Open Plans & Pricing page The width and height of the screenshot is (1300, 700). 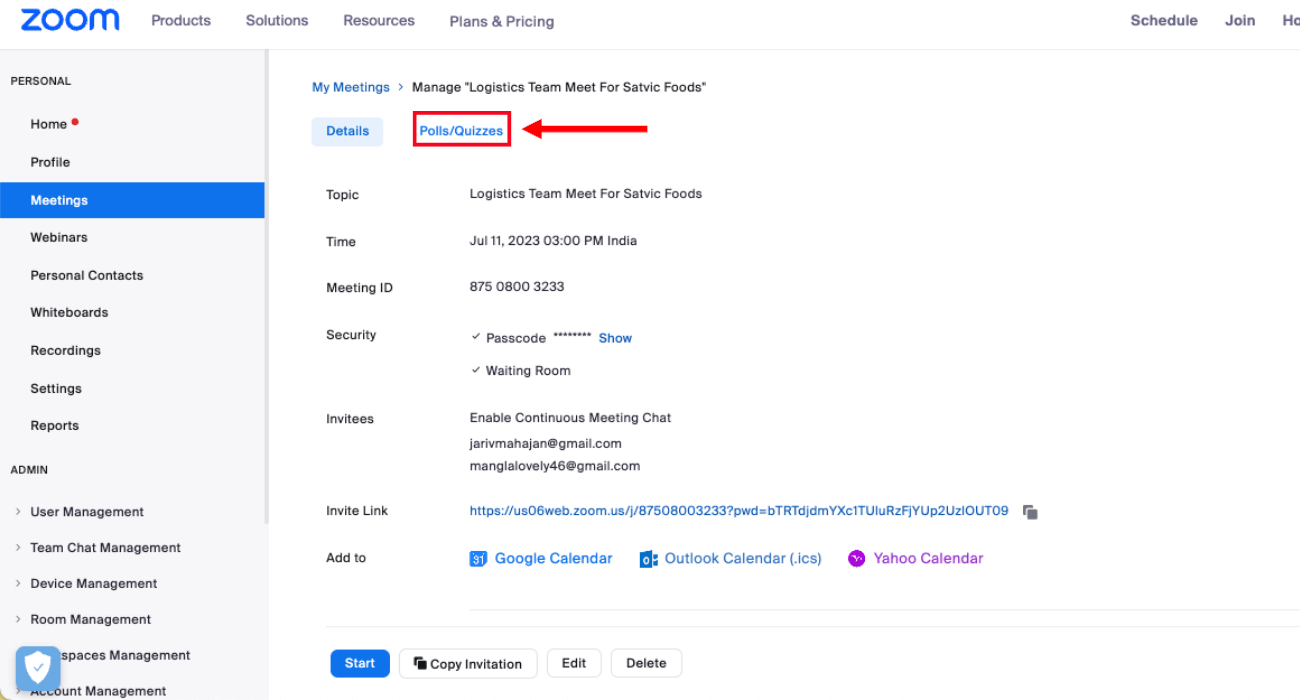coord(502,21)
